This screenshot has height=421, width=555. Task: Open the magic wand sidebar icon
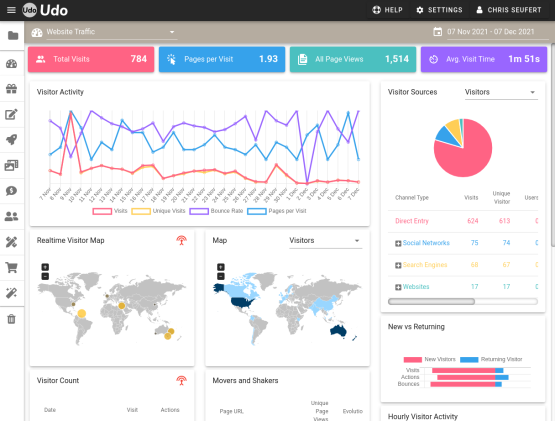coord(12,293)
